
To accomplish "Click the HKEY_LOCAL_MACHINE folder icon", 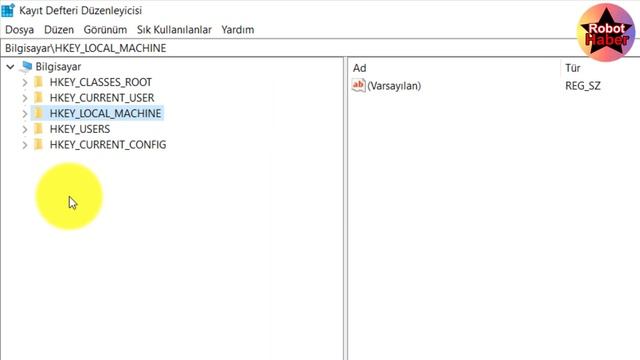I will pyautogui.click(x=38, y=113).
